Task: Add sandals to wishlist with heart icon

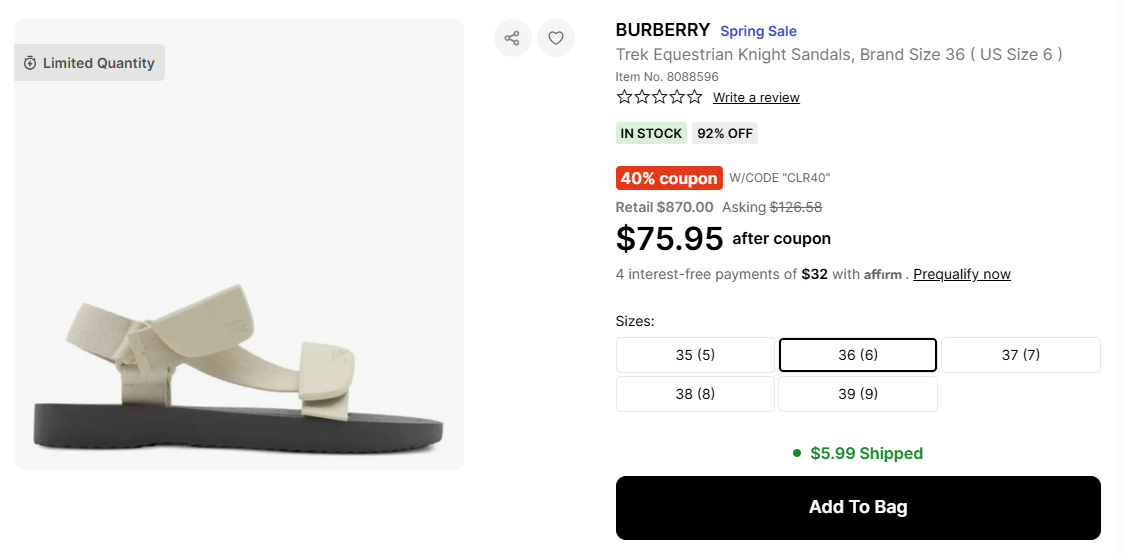Action: [556, 39]
